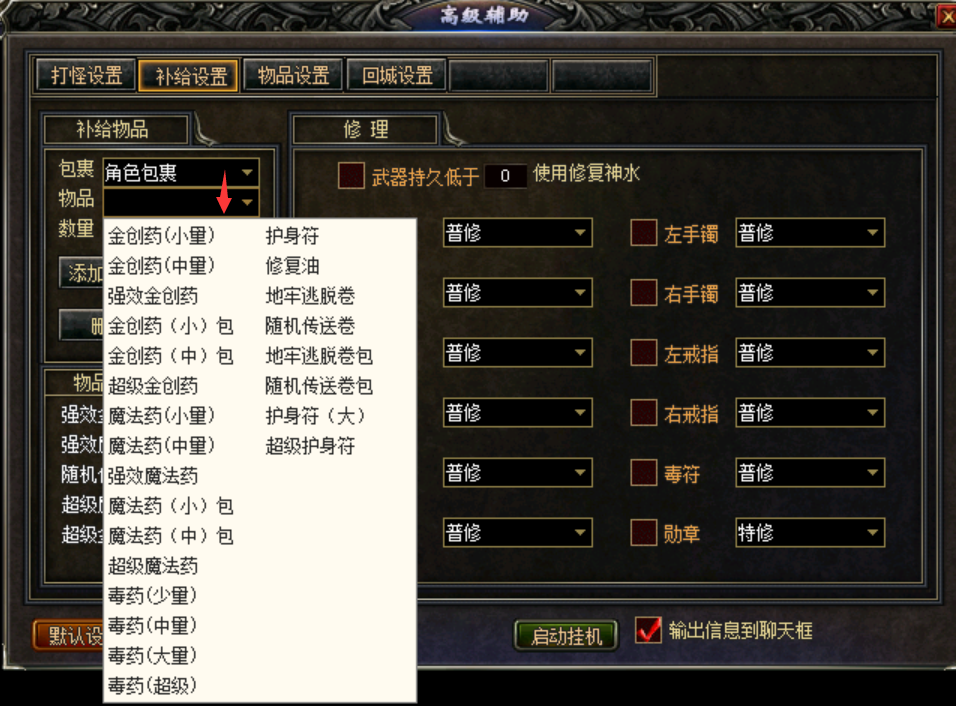956x706 pixels.
Task: Select 随机传送卷 in the list
Action: pyautogui.click(x=310, y=326)
